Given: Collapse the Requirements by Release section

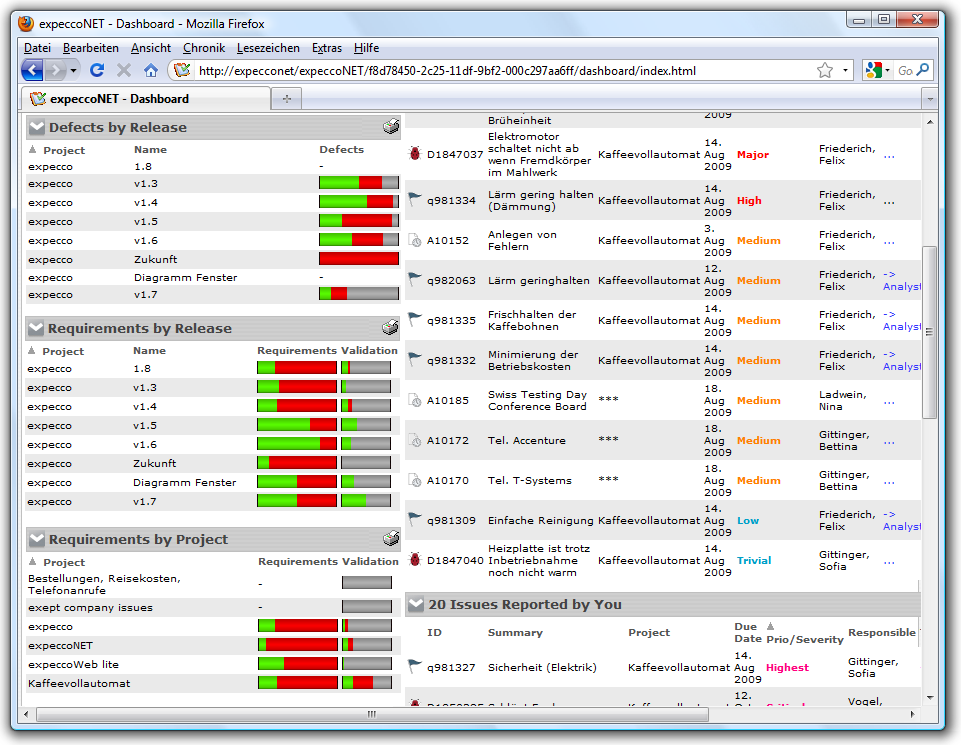Looking at the screenshot, I should click(x=37, y=328).
